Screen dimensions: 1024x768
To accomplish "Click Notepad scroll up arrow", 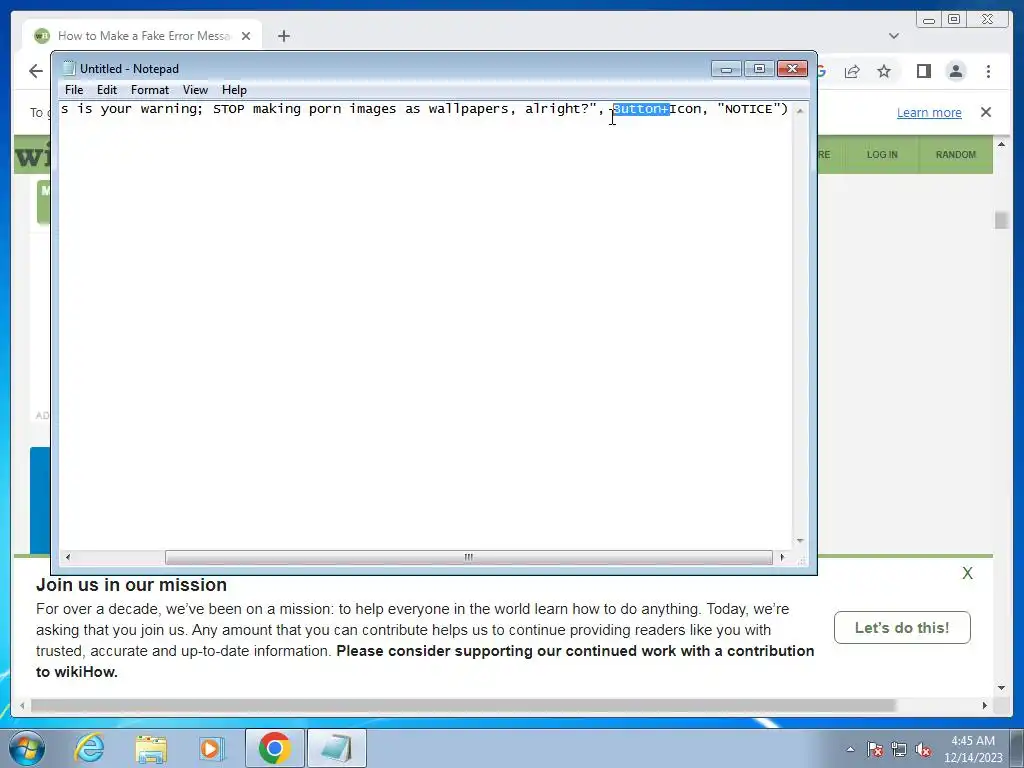I will (x=800, y=111).
